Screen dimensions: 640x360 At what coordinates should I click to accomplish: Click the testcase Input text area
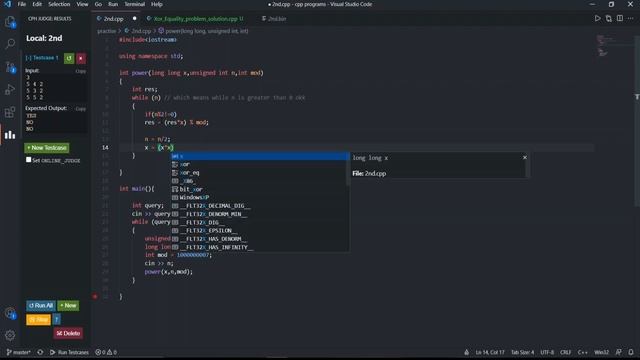pyautogui.click(x=56, y=87)
